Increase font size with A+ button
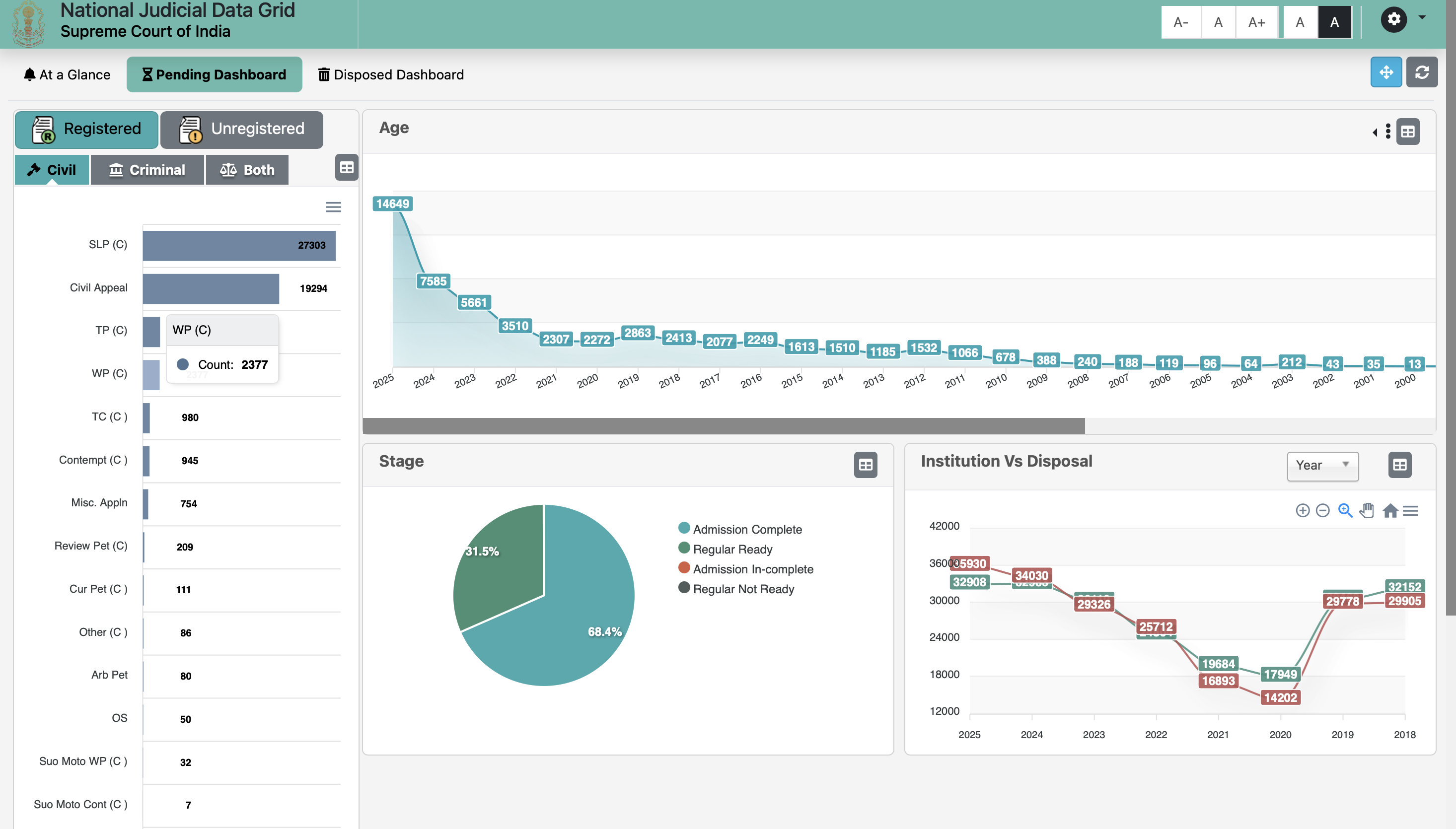The height and width of the screenshot is (829, 1456). [x=1256, y=22]
